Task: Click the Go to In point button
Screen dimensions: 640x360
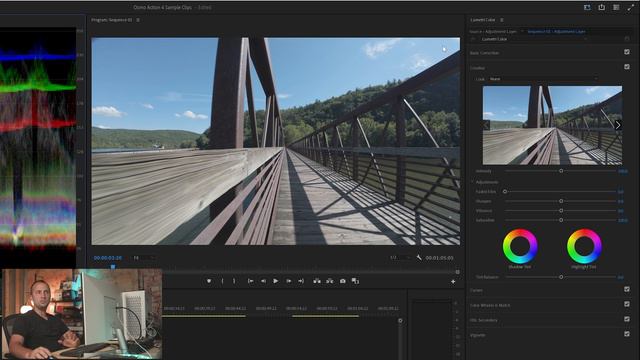Action: tap(251, 281)
